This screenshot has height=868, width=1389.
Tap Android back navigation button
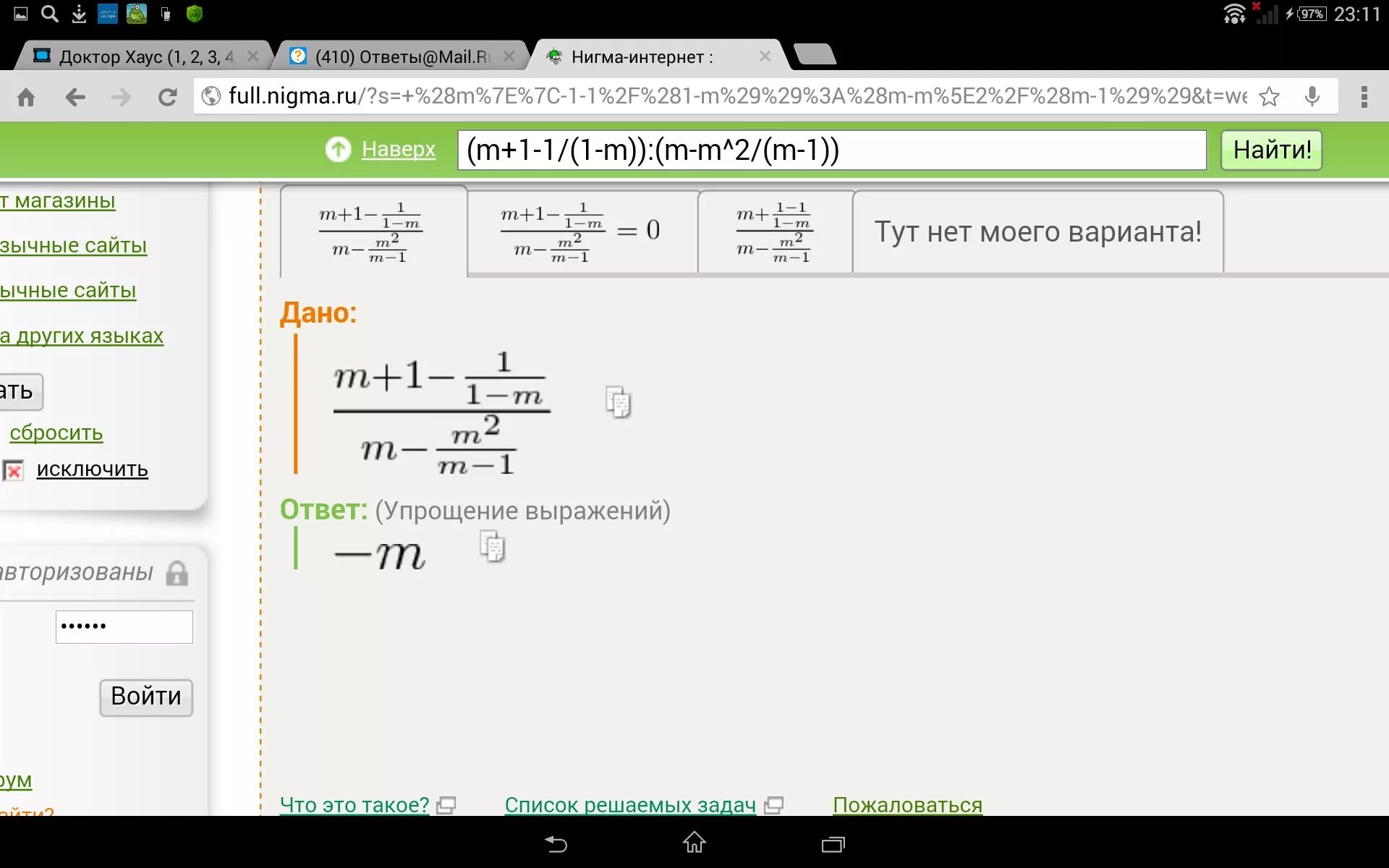tap(556, 843)
